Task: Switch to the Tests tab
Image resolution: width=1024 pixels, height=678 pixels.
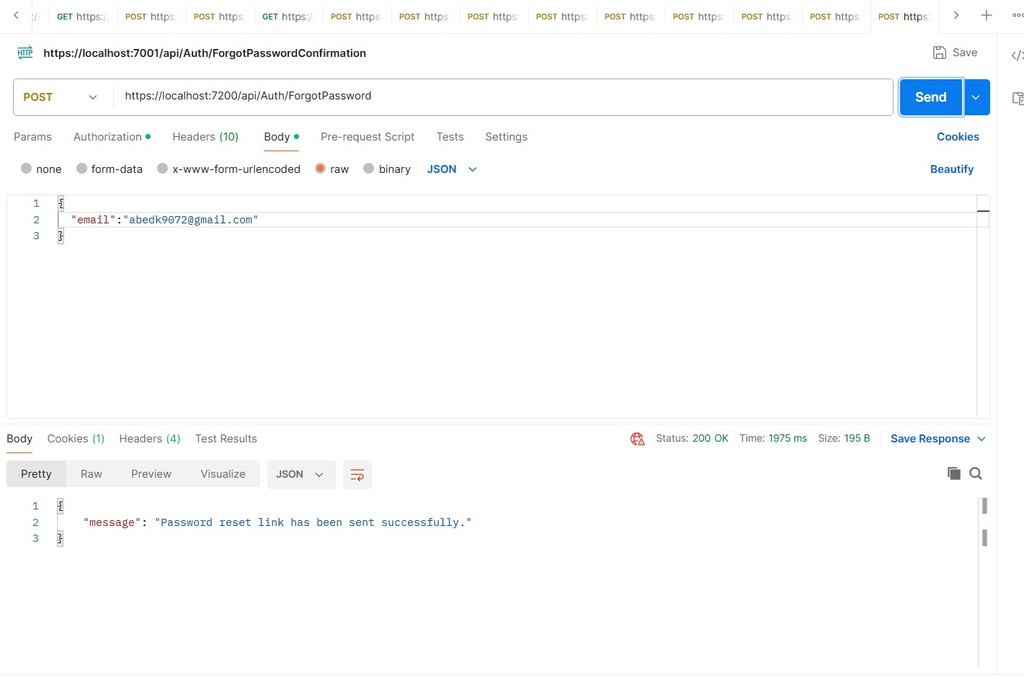Action: click(450, 137)
